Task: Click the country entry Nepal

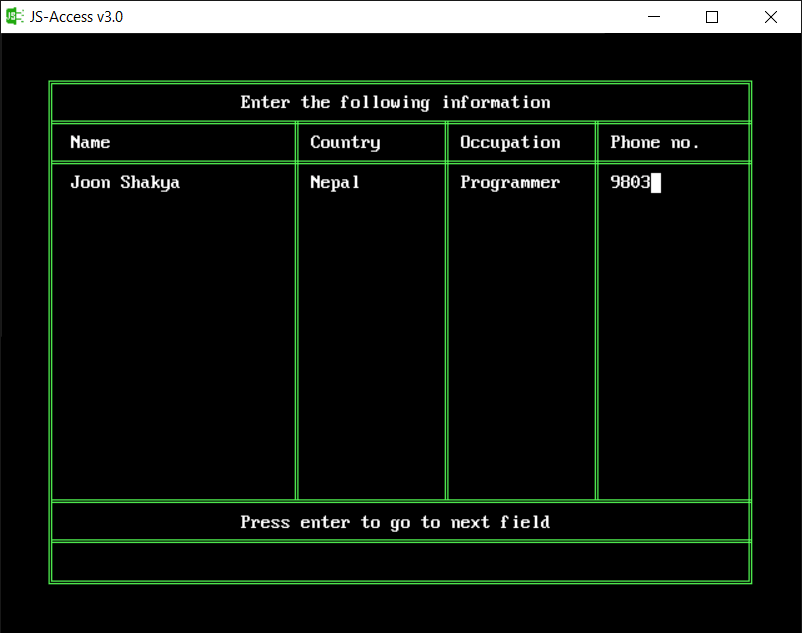Action: coord(334,182)
